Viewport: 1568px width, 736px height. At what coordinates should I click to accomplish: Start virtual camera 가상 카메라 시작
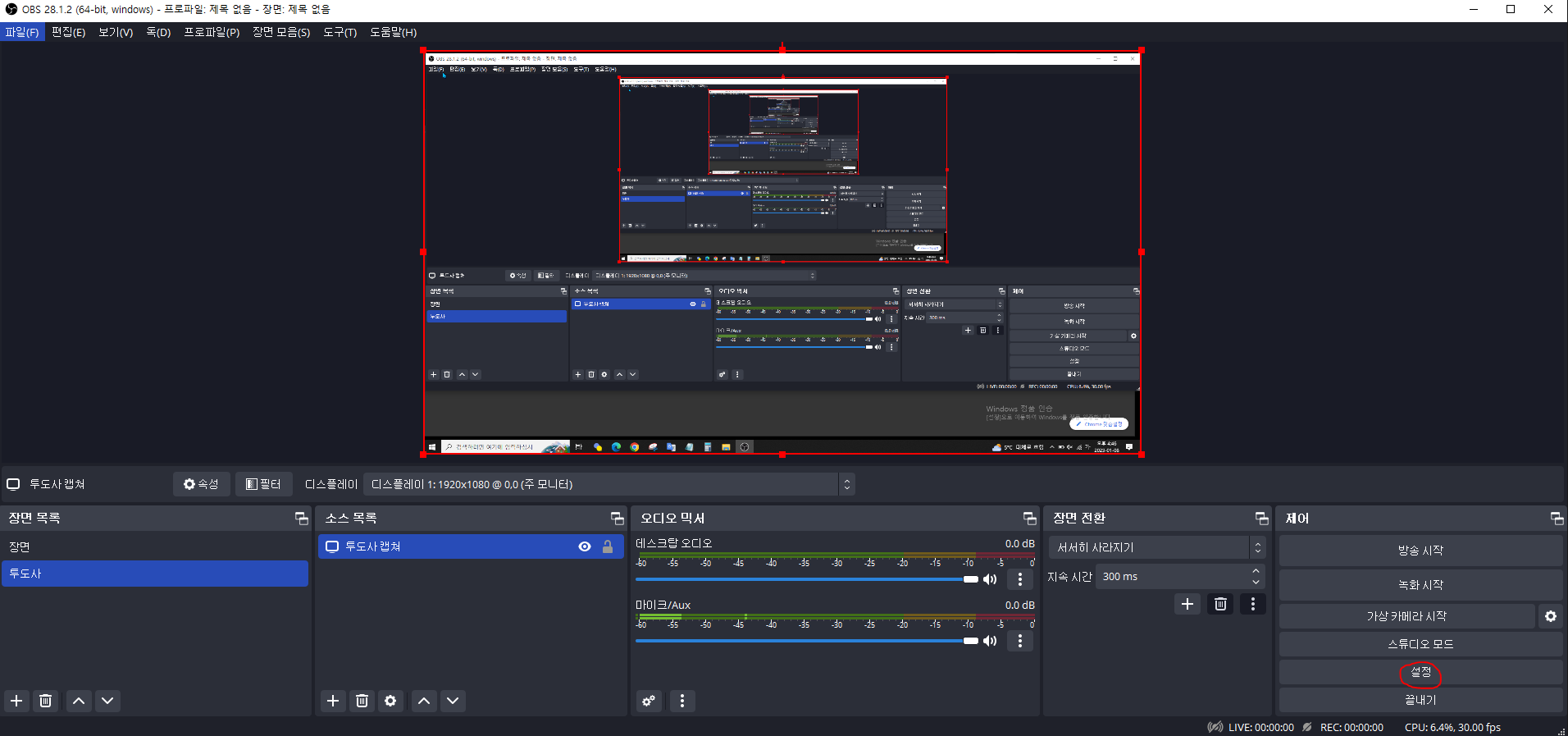[1406, 616]
